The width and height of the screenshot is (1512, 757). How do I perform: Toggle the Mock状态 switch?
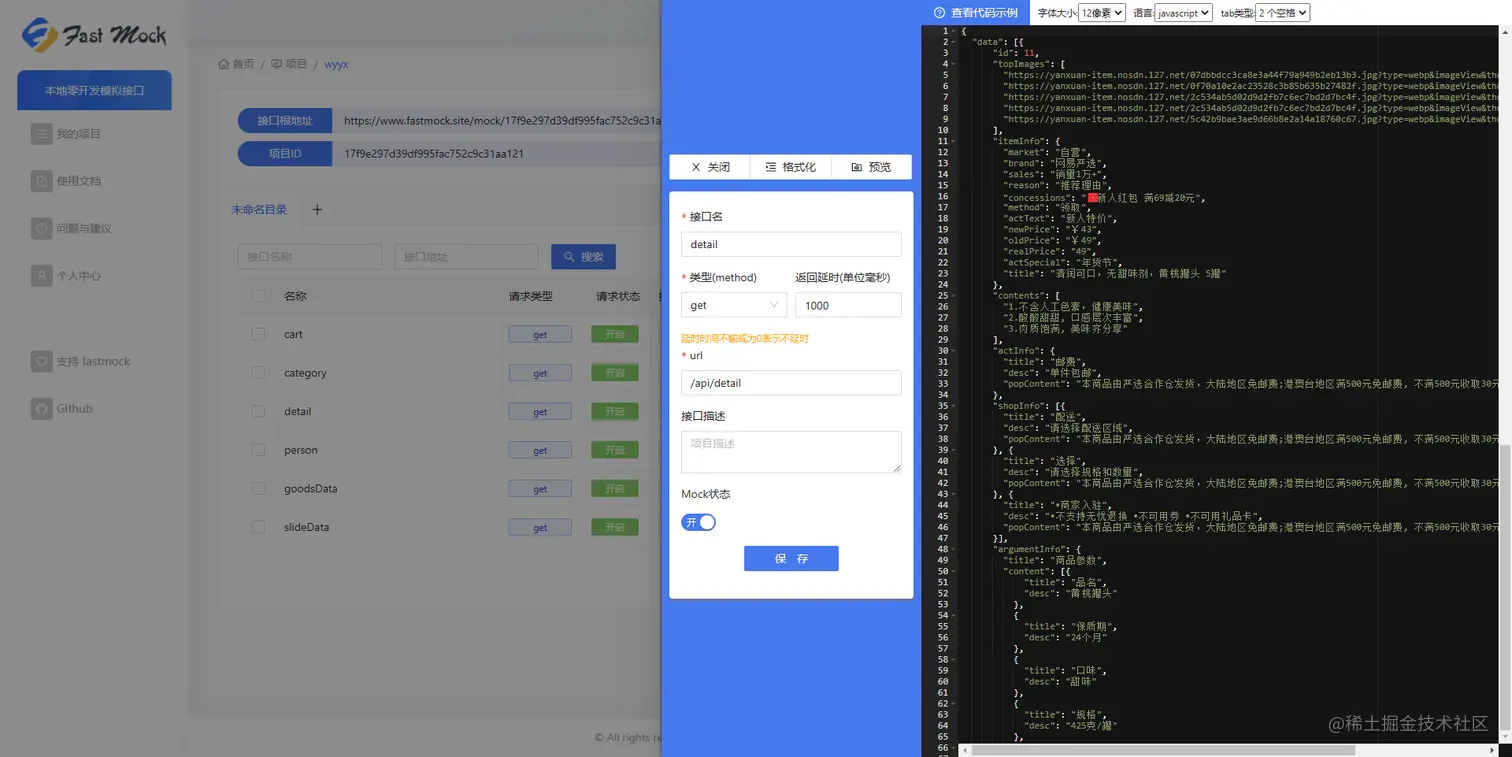click(699, 522)
